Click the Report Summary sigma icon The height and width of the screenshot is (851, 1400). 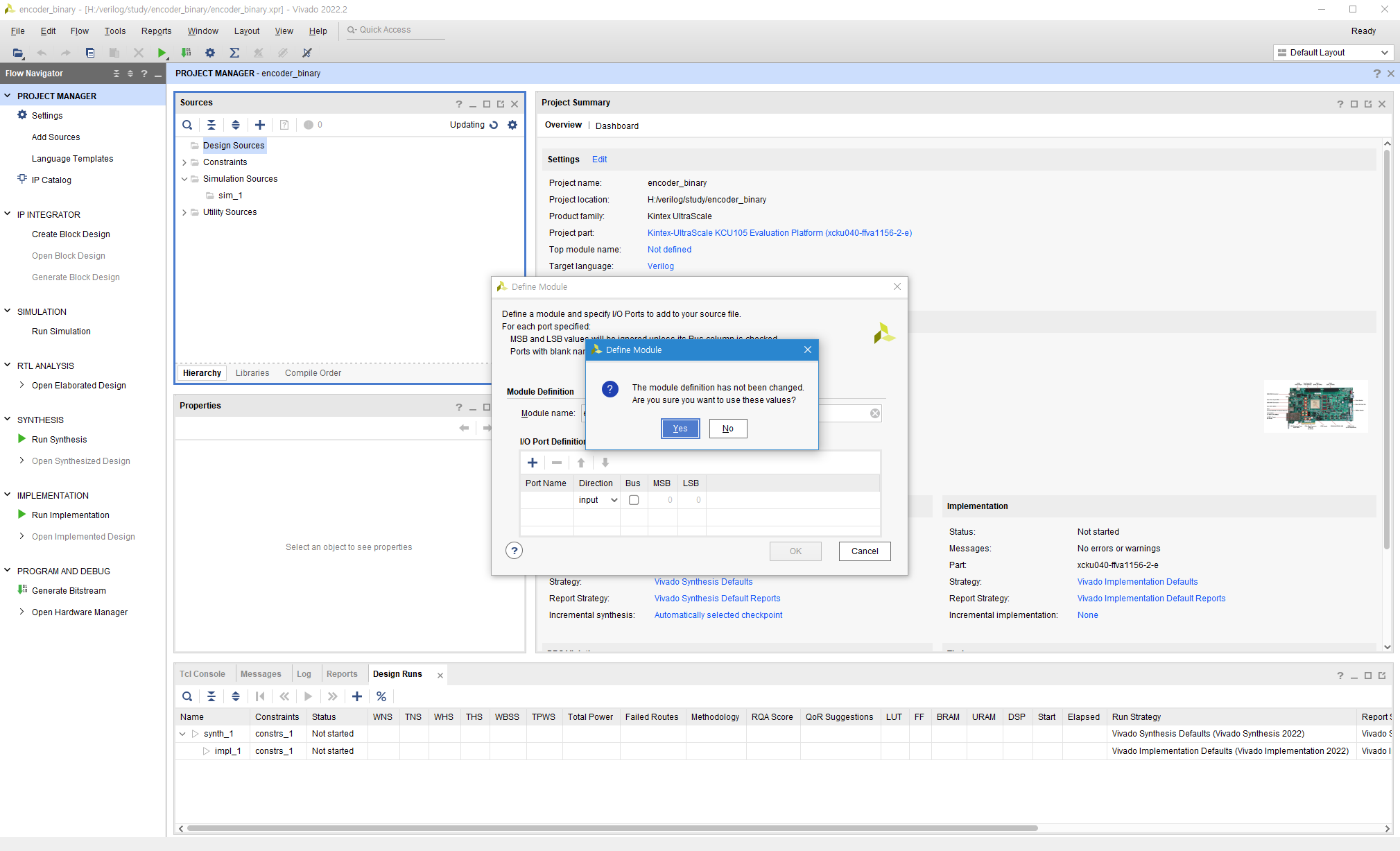(x=234, y=53)
